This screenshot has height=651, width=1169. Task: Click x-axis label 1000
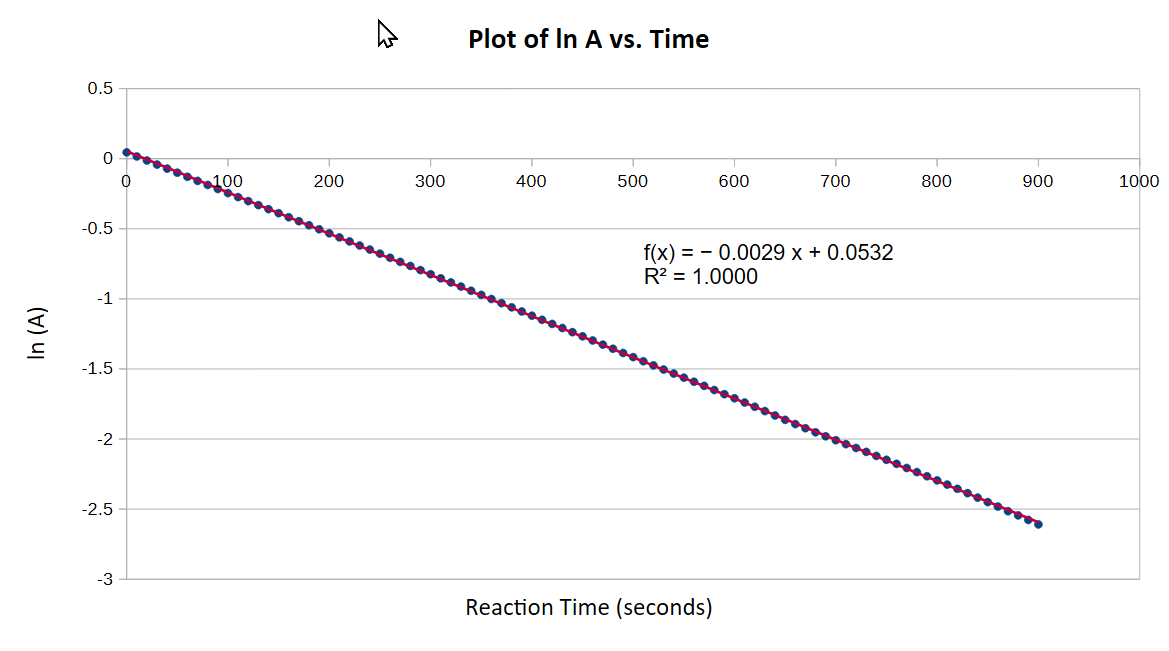point(1139,181)
